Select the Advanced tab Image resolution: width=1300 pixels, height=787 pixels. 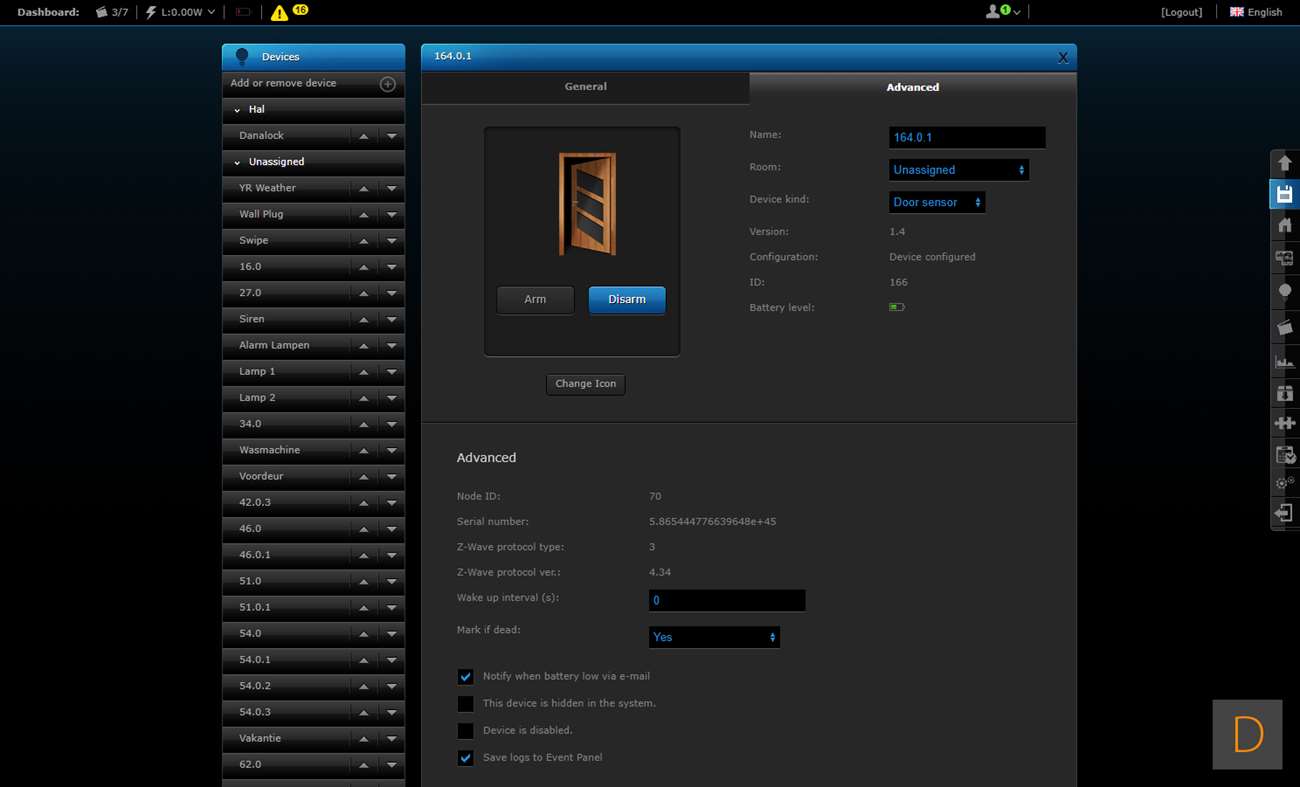(912, 87)
